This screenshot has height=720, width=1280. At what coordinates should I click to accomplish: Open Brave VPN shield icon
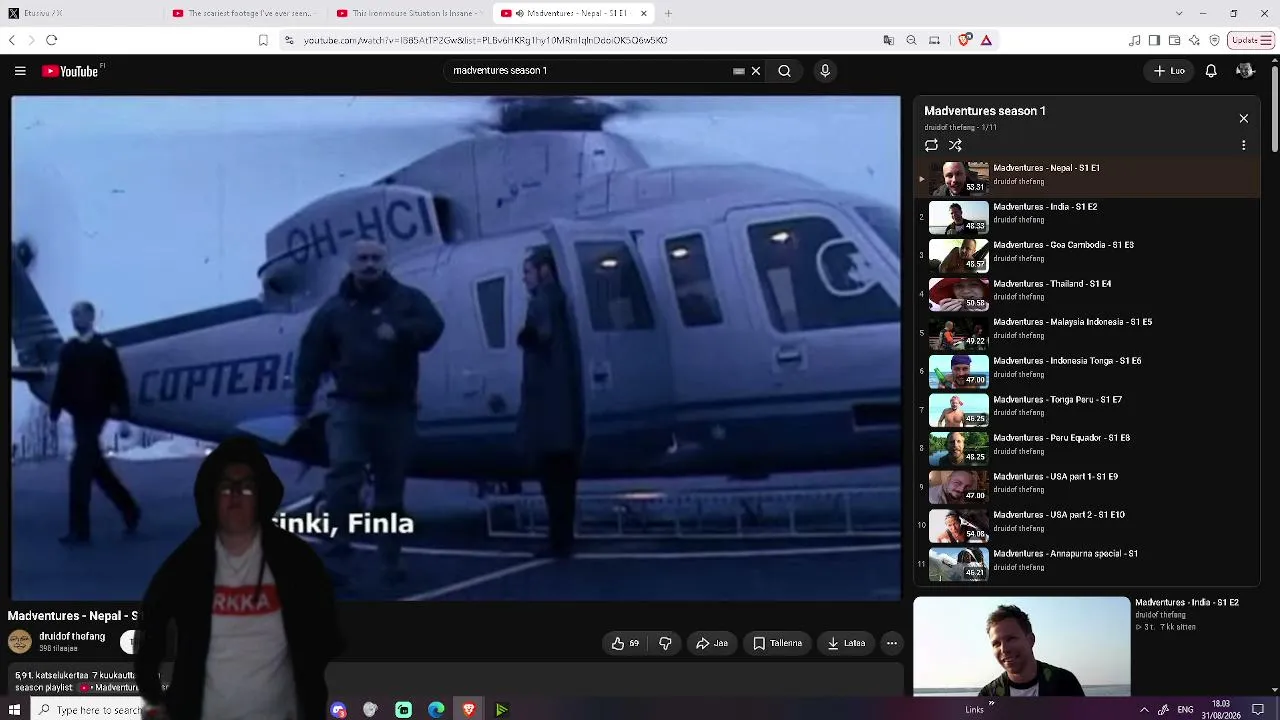[x=1214, y=40]
